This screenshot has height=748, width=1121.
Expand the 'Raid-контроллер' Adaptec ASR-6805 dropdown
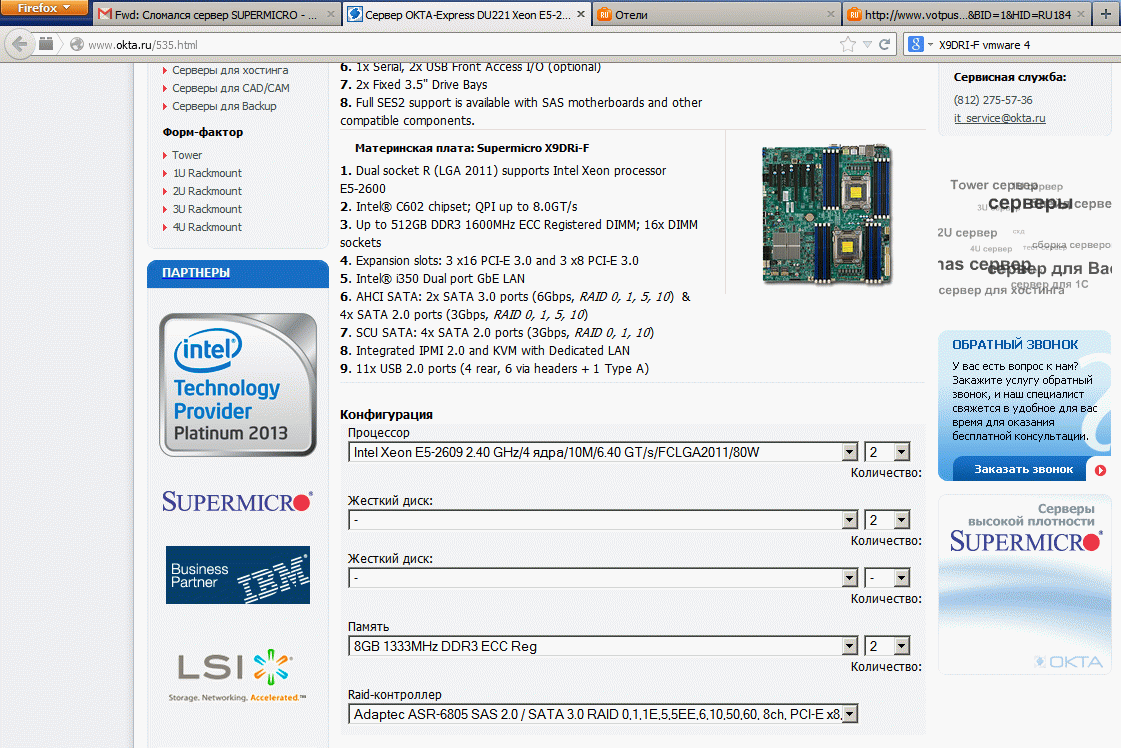603,714
